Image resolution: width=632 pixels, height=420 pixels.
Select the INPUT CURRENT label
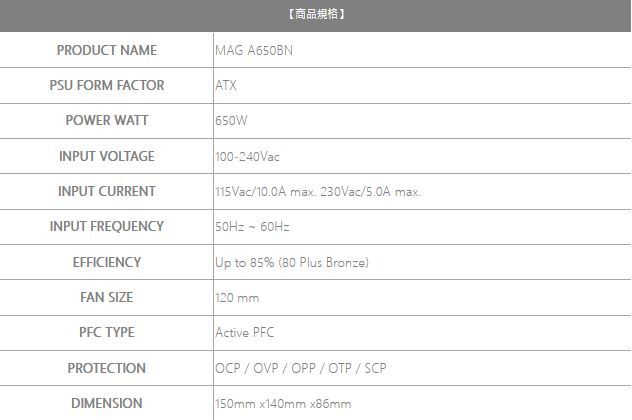[107, 191]
